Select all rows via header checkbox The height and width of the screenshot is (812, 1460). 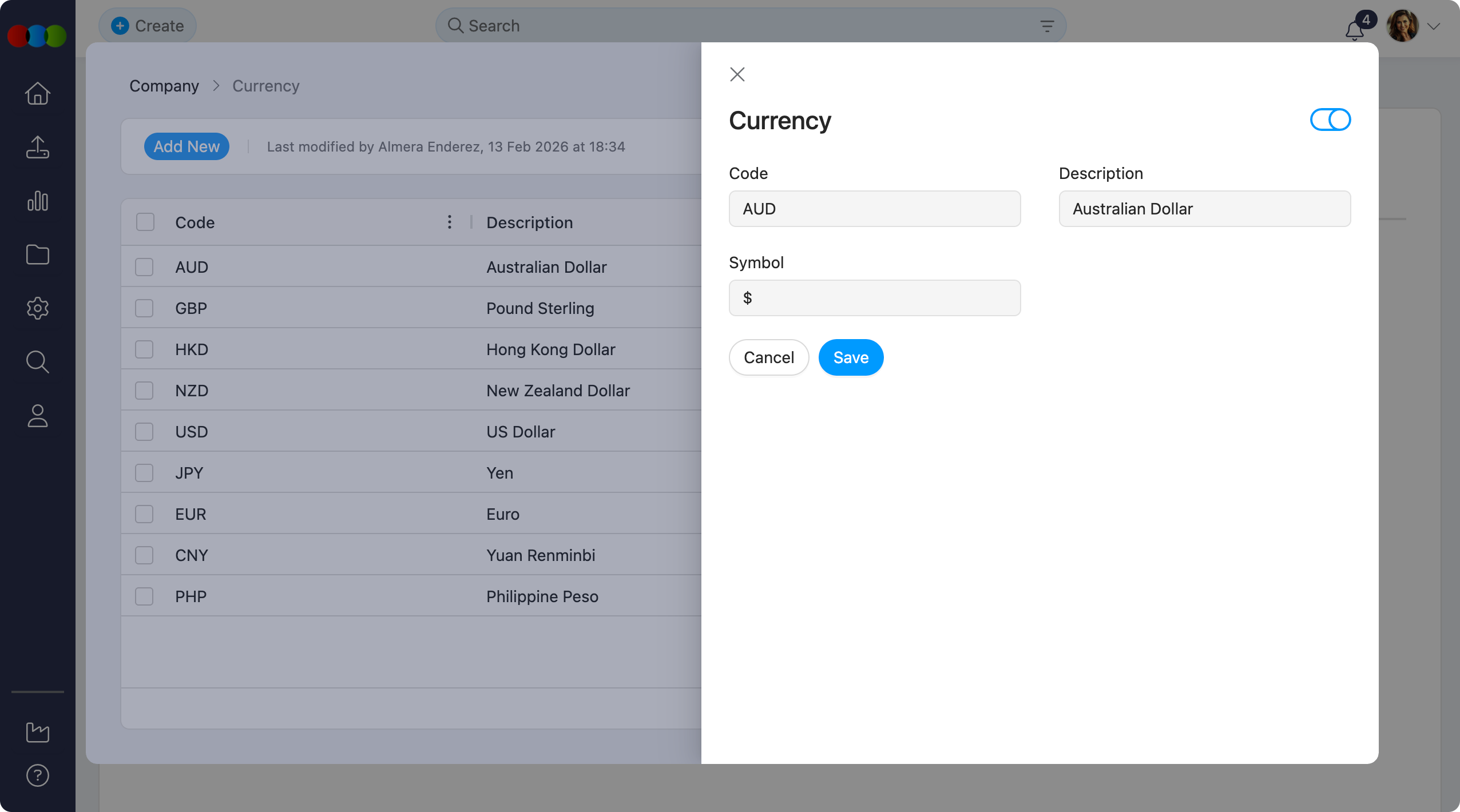pyautogui.click(x=144, y=221)
